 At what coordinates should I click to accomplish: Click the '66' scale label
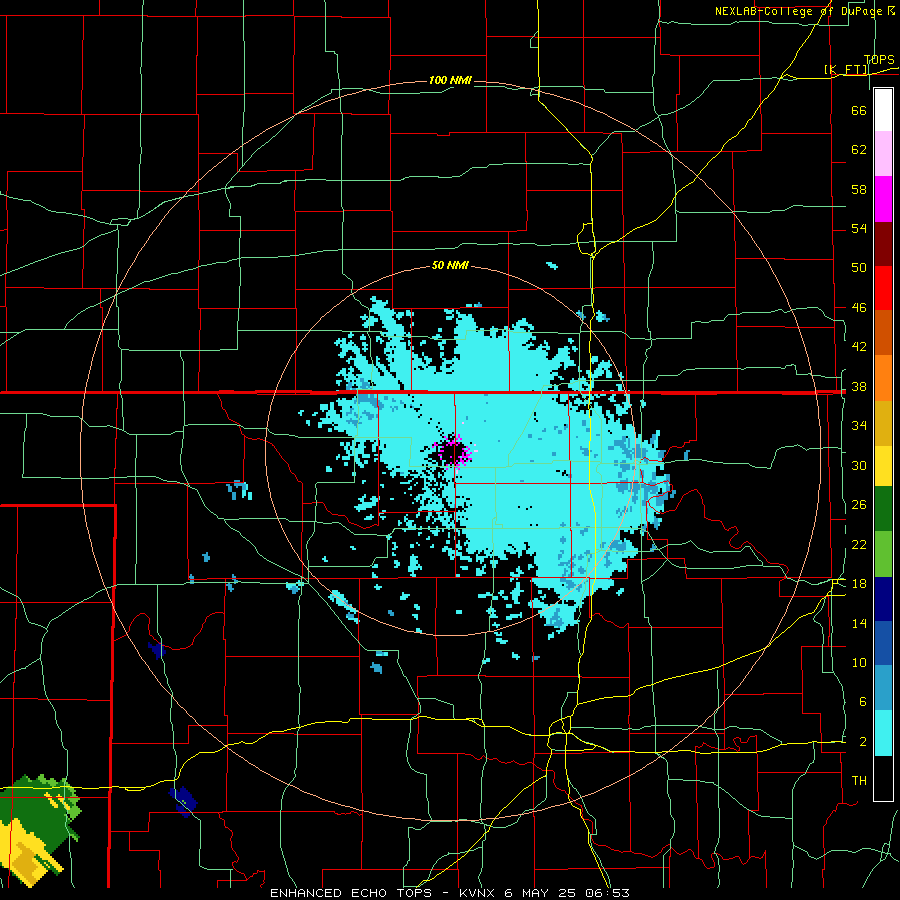pos(859,110)
